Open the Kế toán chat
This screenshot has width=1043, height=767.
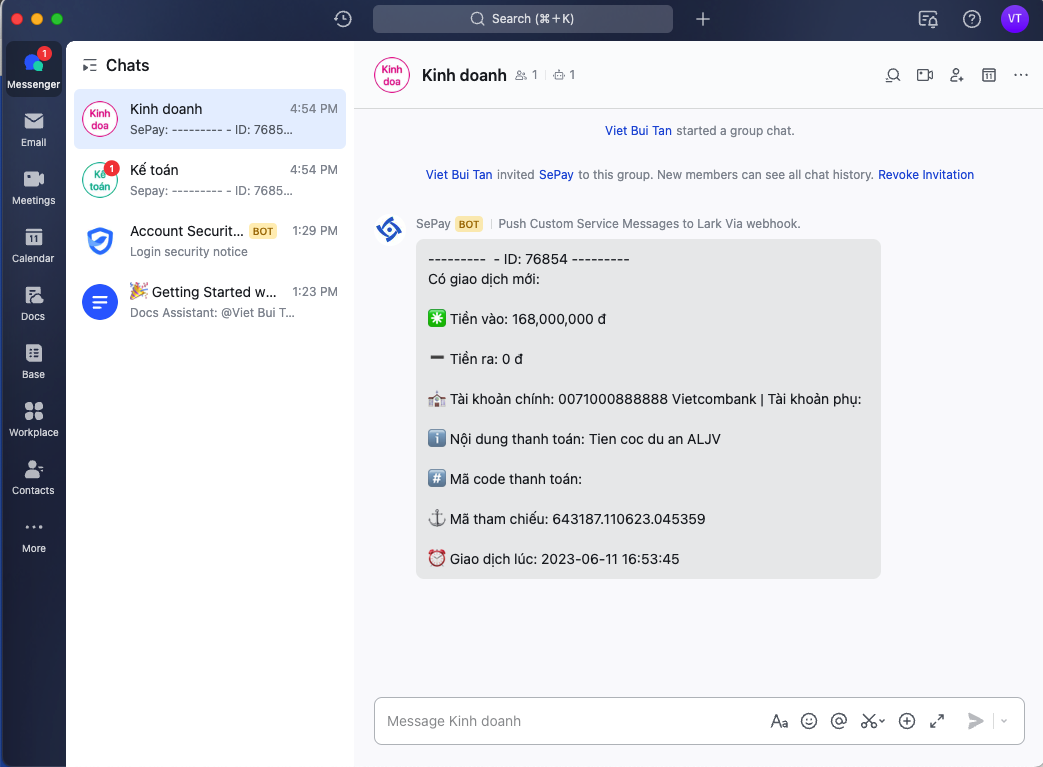pyautogui.click(x=210, y=180)
